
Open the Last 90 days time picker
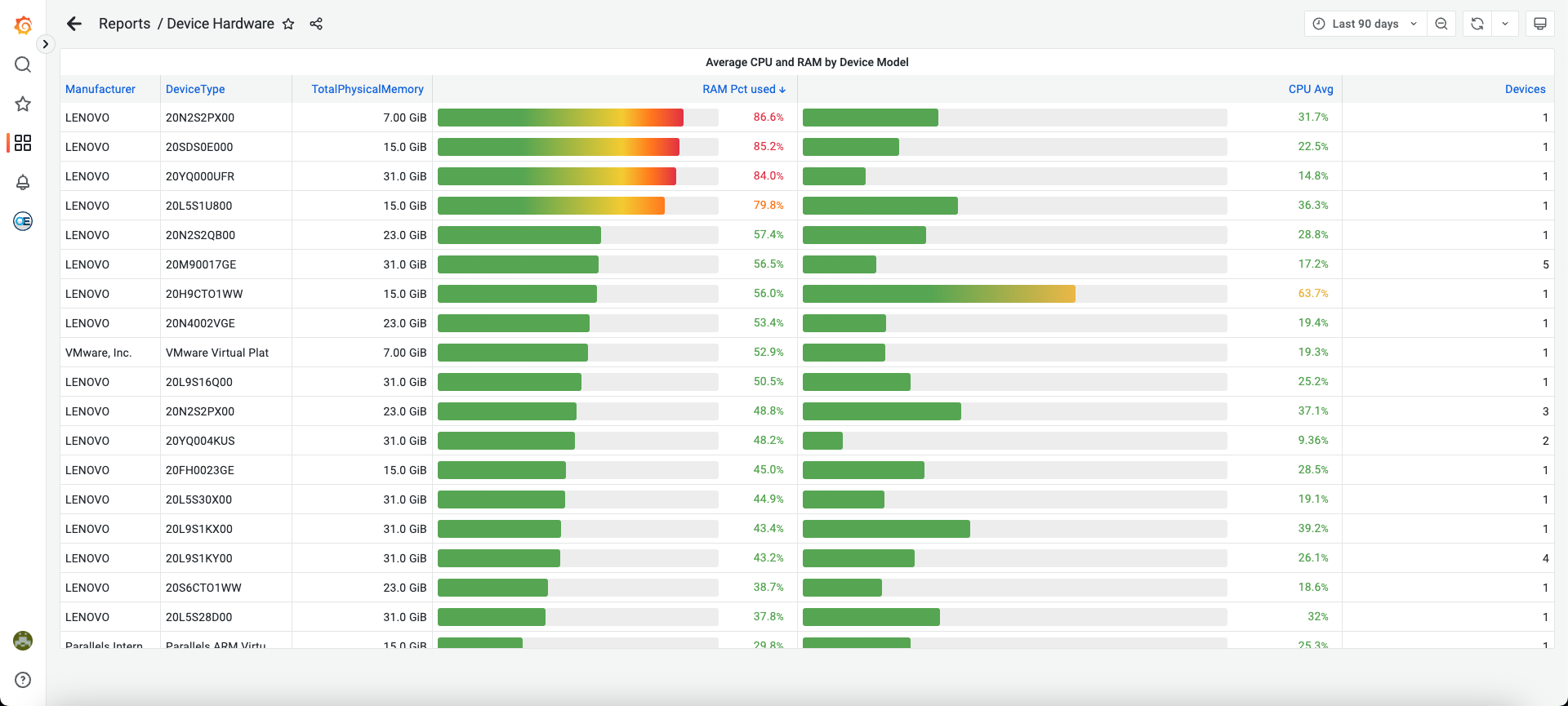(1365, 24)
